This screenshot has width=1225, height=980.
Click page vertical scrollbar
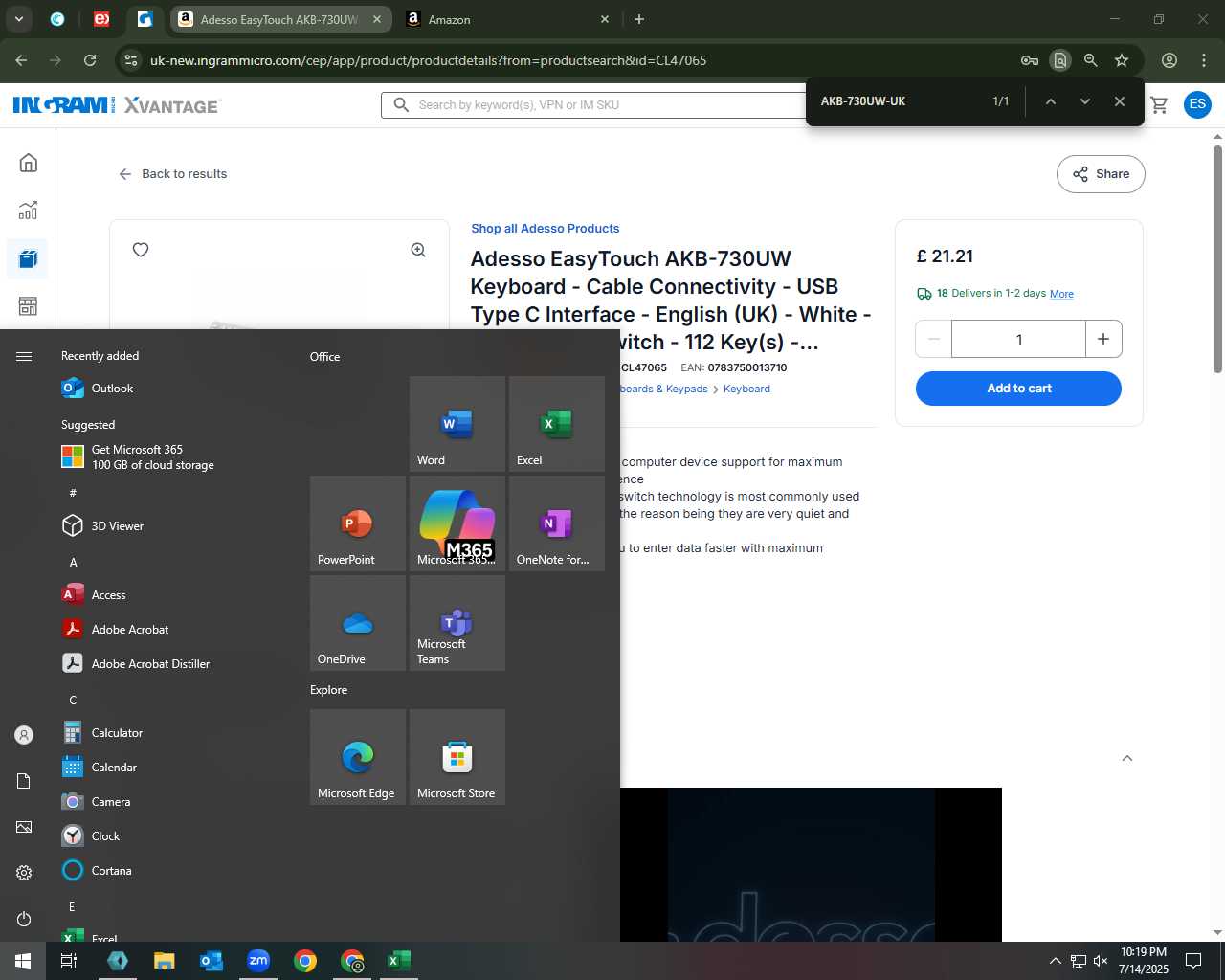pyautogui.click(x=1217, y=258)
